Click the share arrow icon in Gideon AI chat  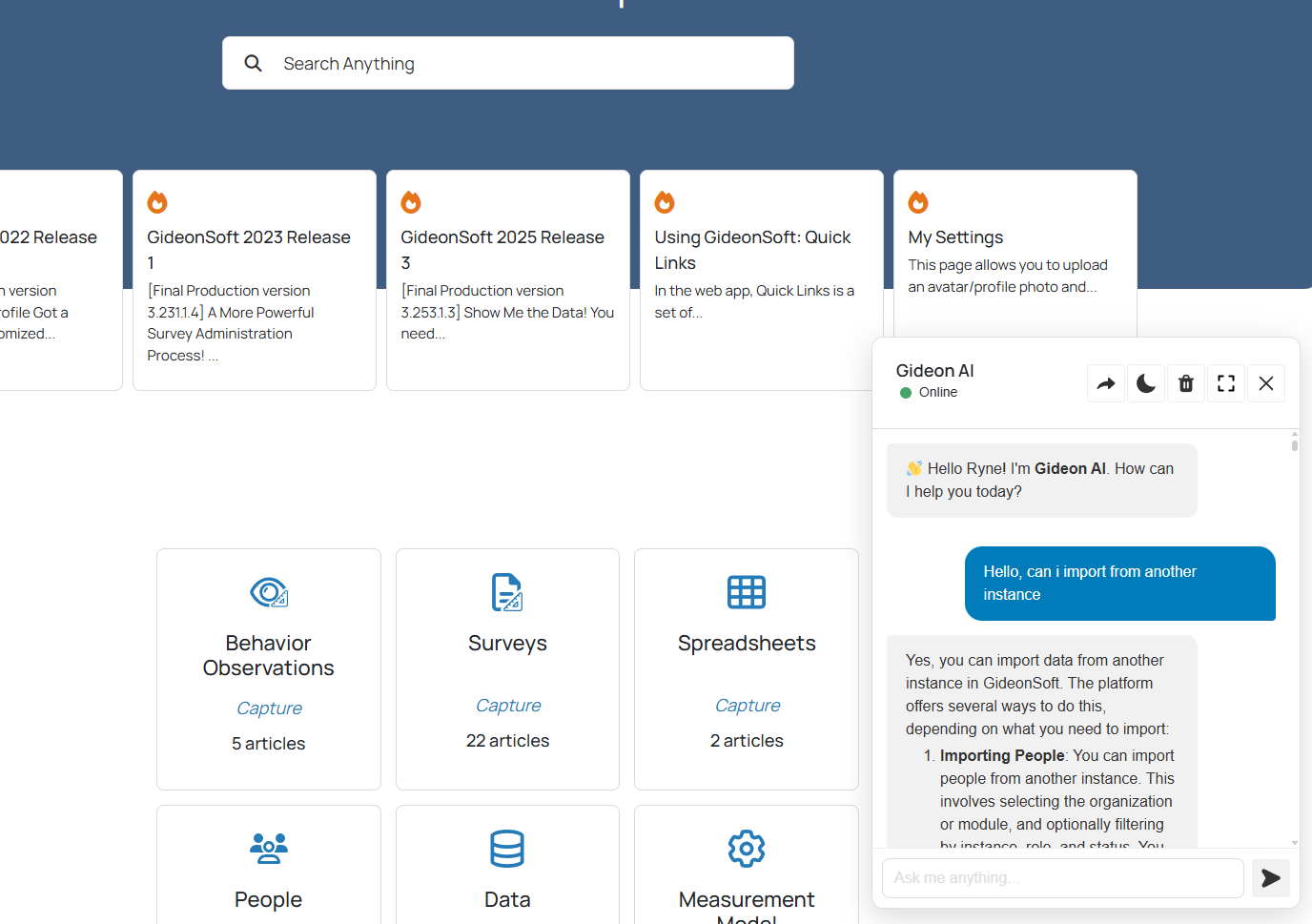click(1106, 383)
